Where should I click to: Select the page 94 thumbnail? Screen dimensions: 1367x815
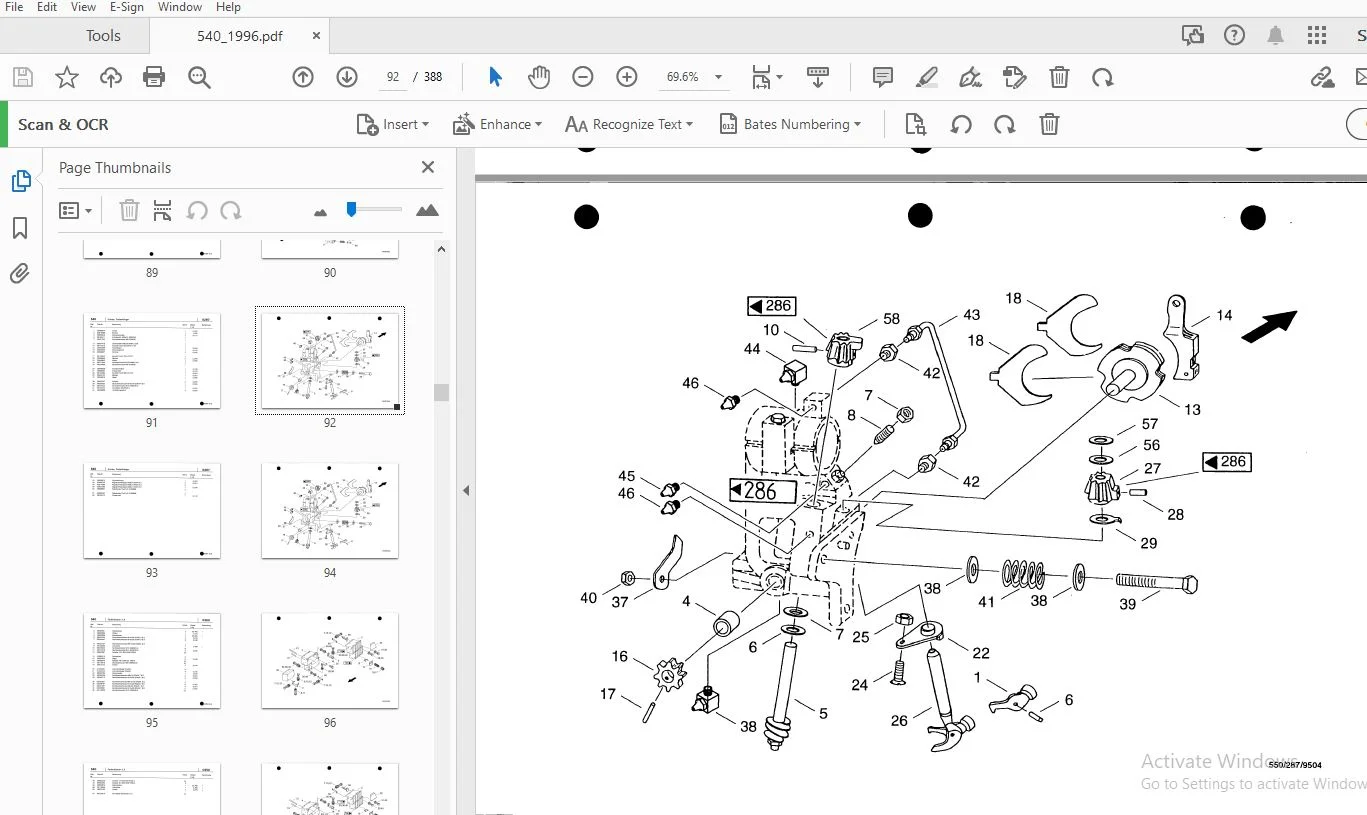point(330,511)
